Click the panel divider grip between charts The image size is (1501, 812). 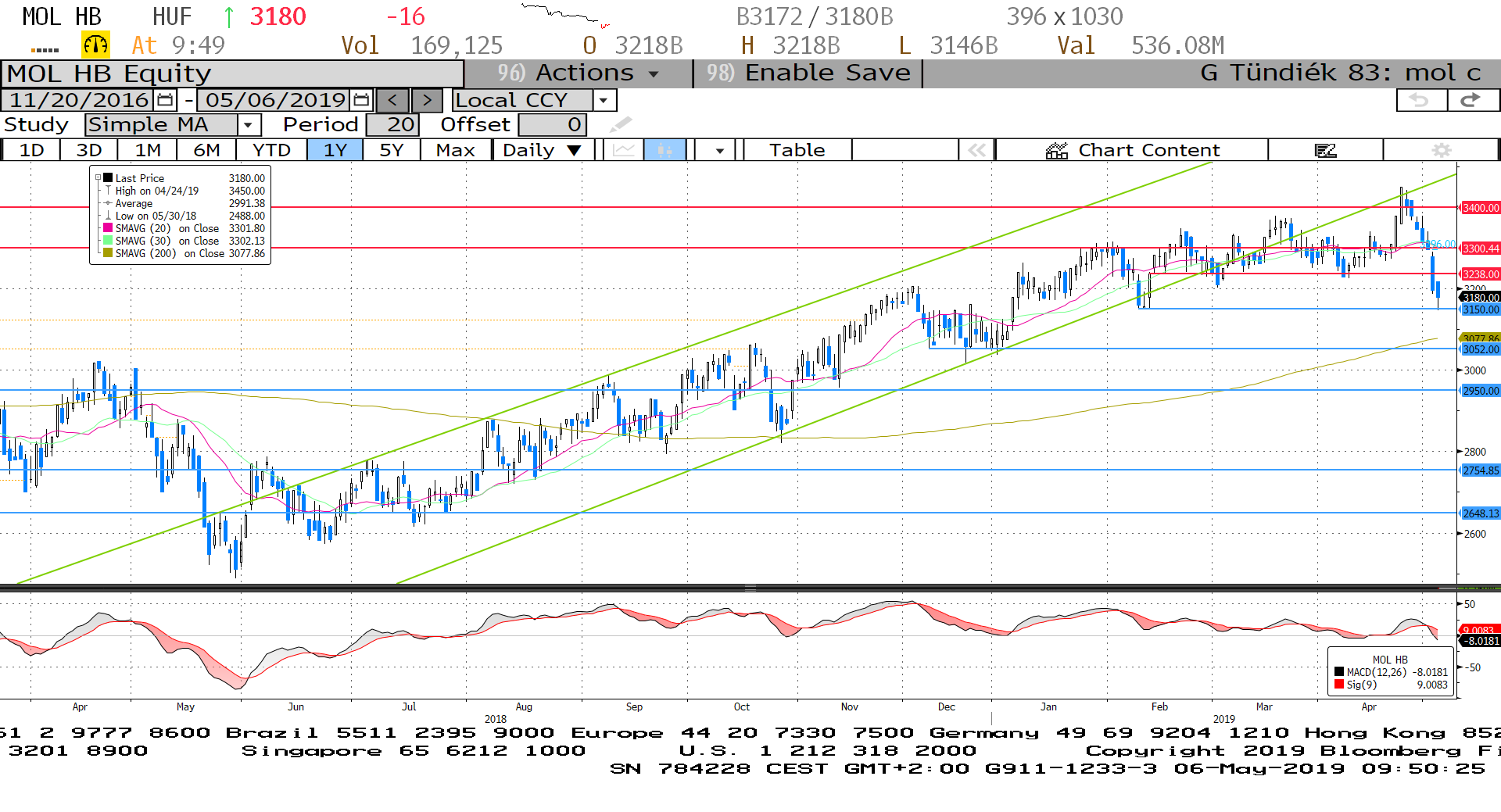click(x=750, y=588)
